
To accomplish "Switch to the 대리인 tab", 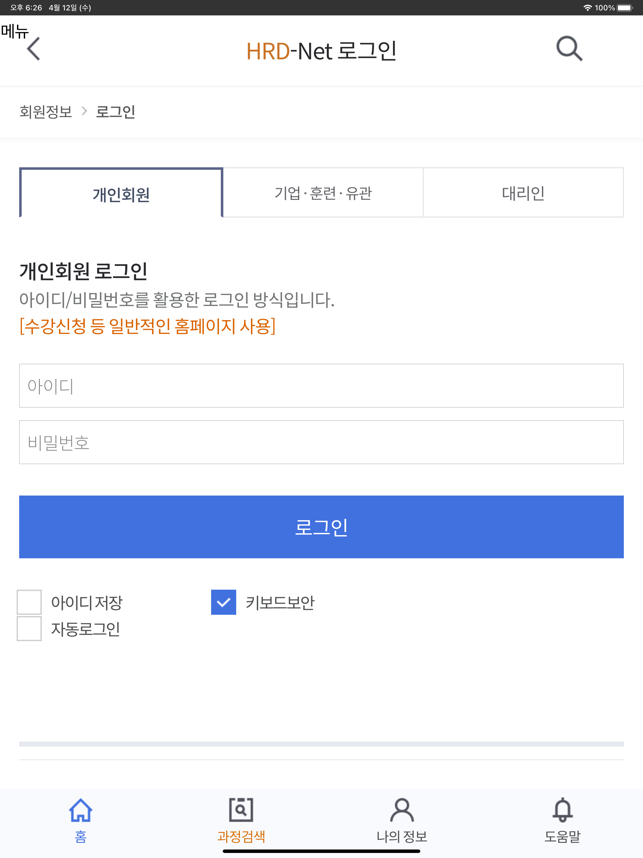I will pyautogui.click(x=523, y=193).
